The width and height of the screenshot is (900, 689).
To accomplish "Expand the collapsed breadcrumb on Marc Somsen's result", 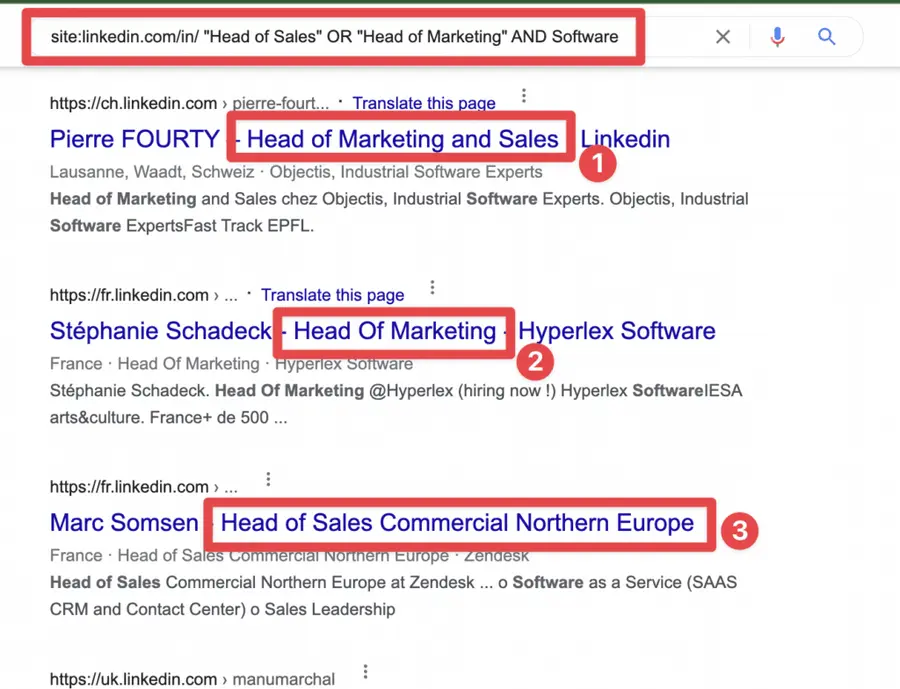I will [x=229, y=487].
